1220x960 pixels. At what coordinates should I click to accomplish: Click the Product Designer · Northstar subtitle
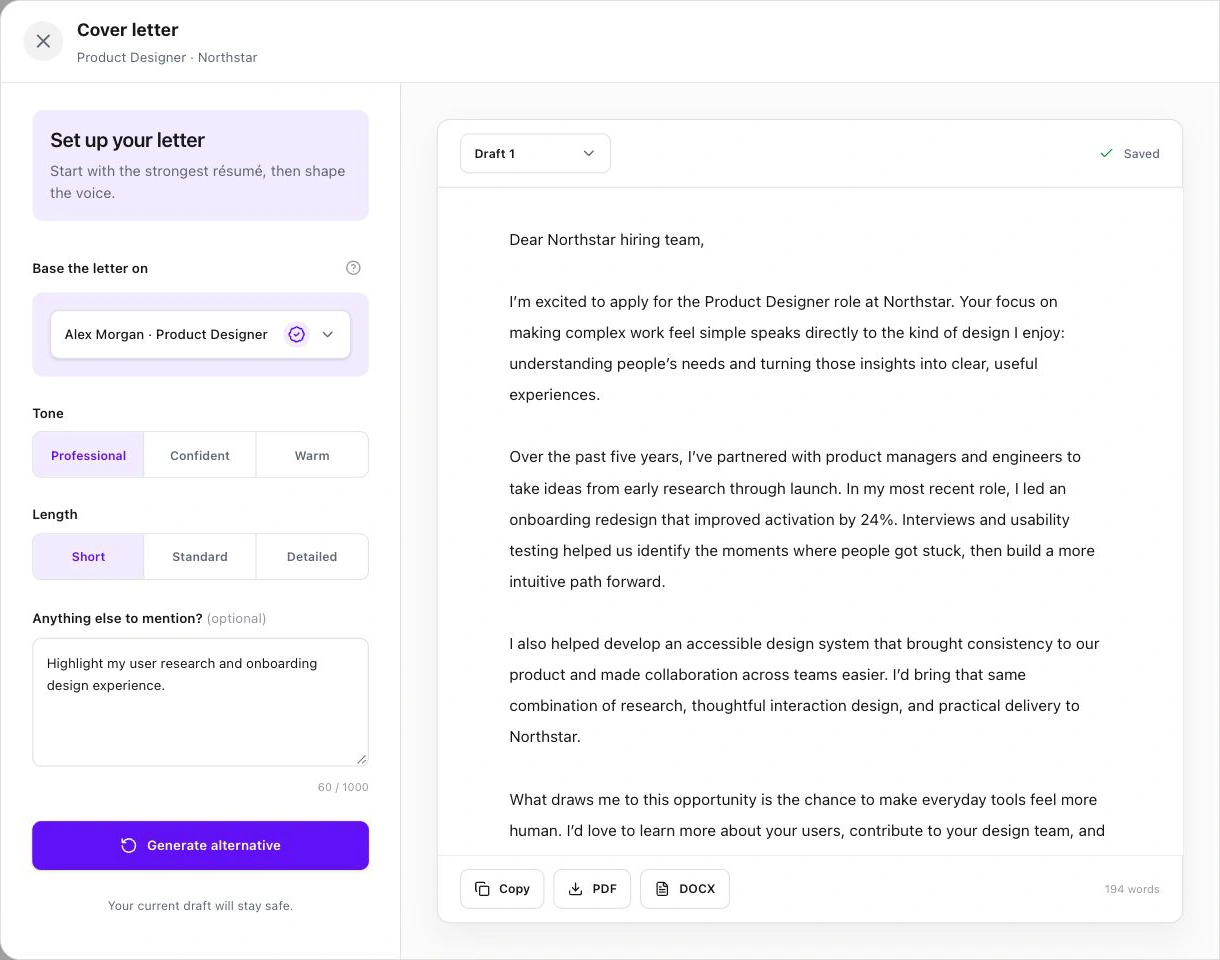click(167, 58)
